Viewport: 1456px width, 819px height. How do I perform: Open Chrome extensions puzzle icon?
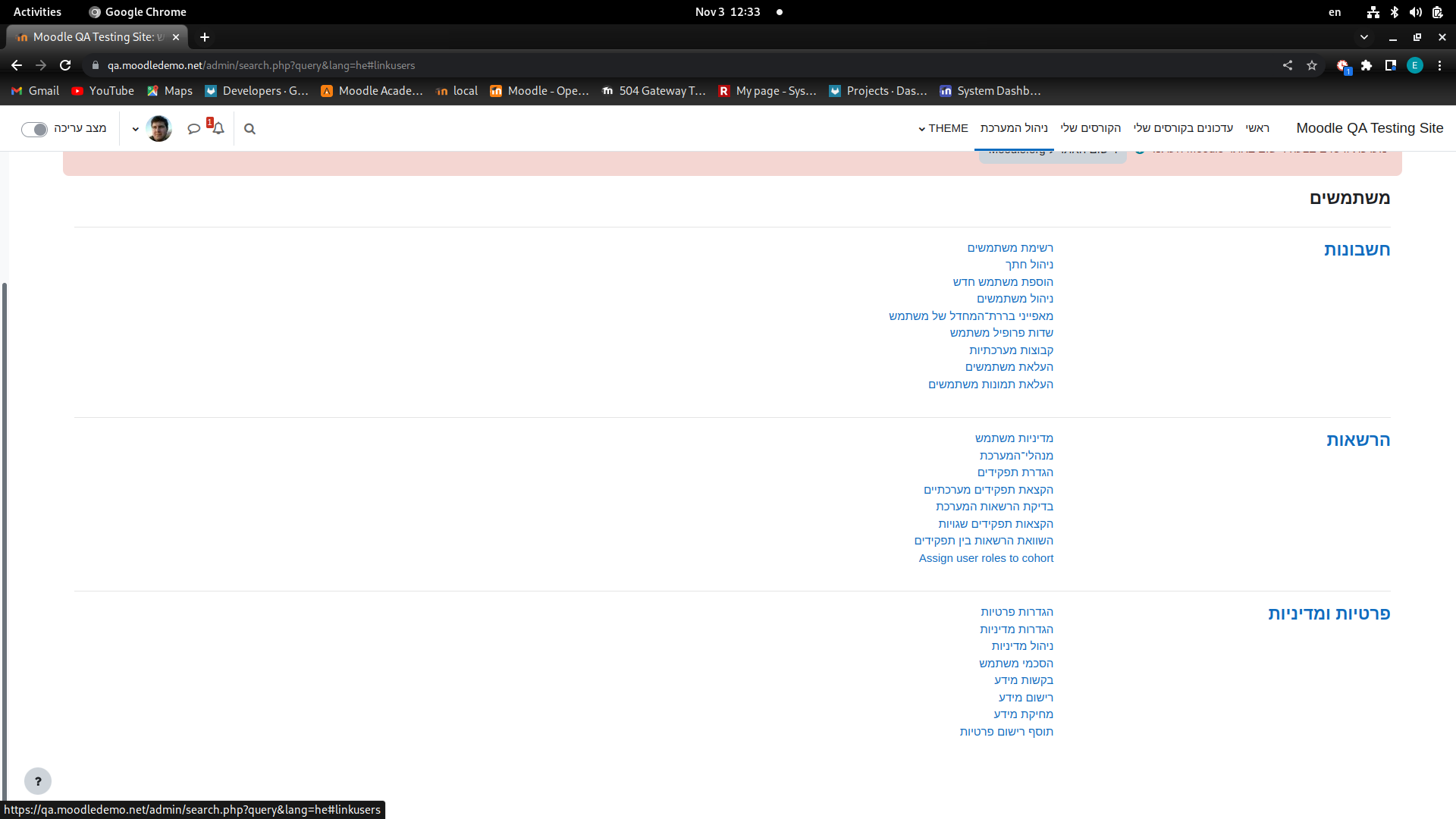coord(1367,65)
